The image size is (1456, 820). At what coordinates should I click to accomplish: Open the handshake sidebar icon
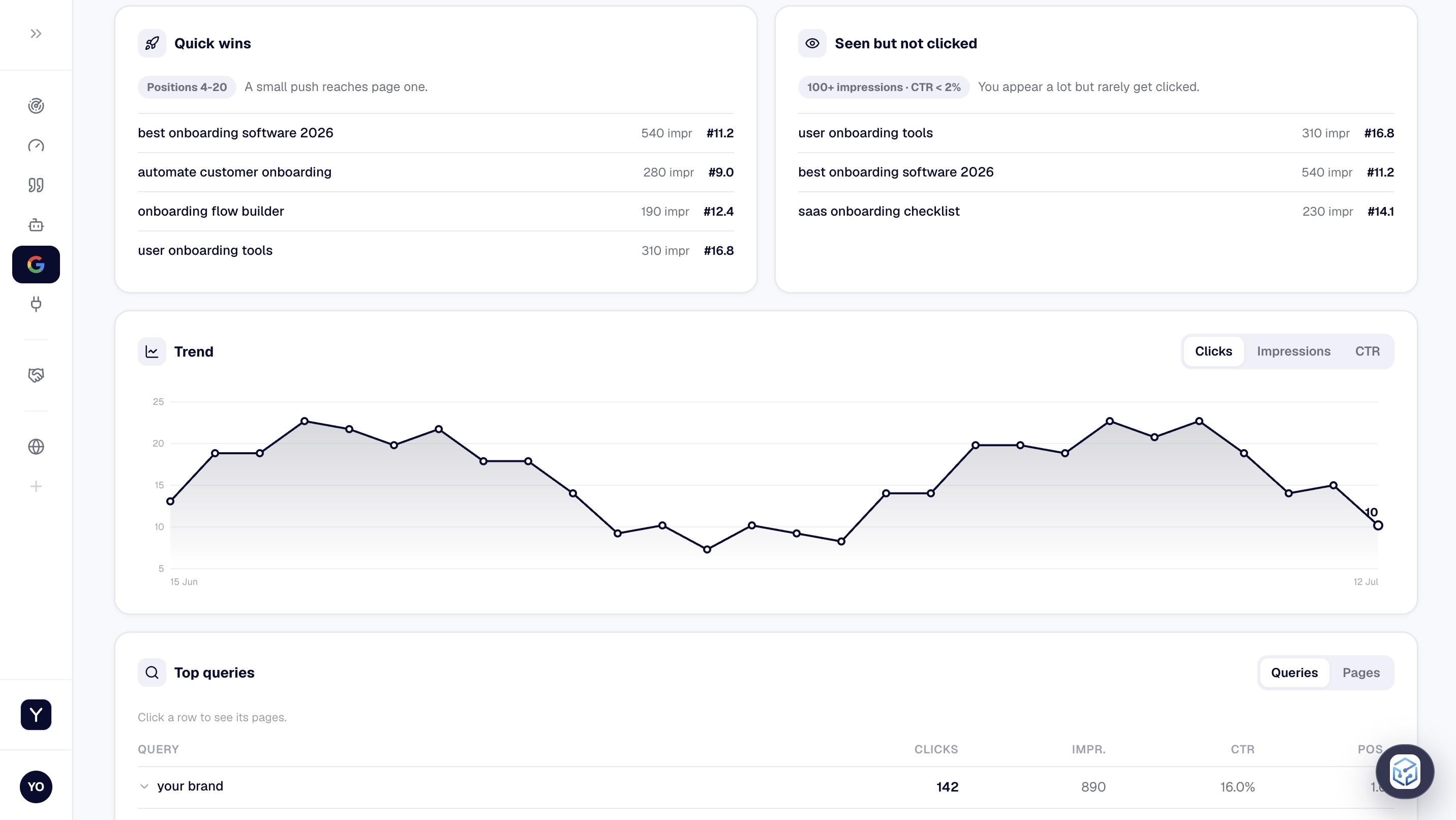pos(36,375)
